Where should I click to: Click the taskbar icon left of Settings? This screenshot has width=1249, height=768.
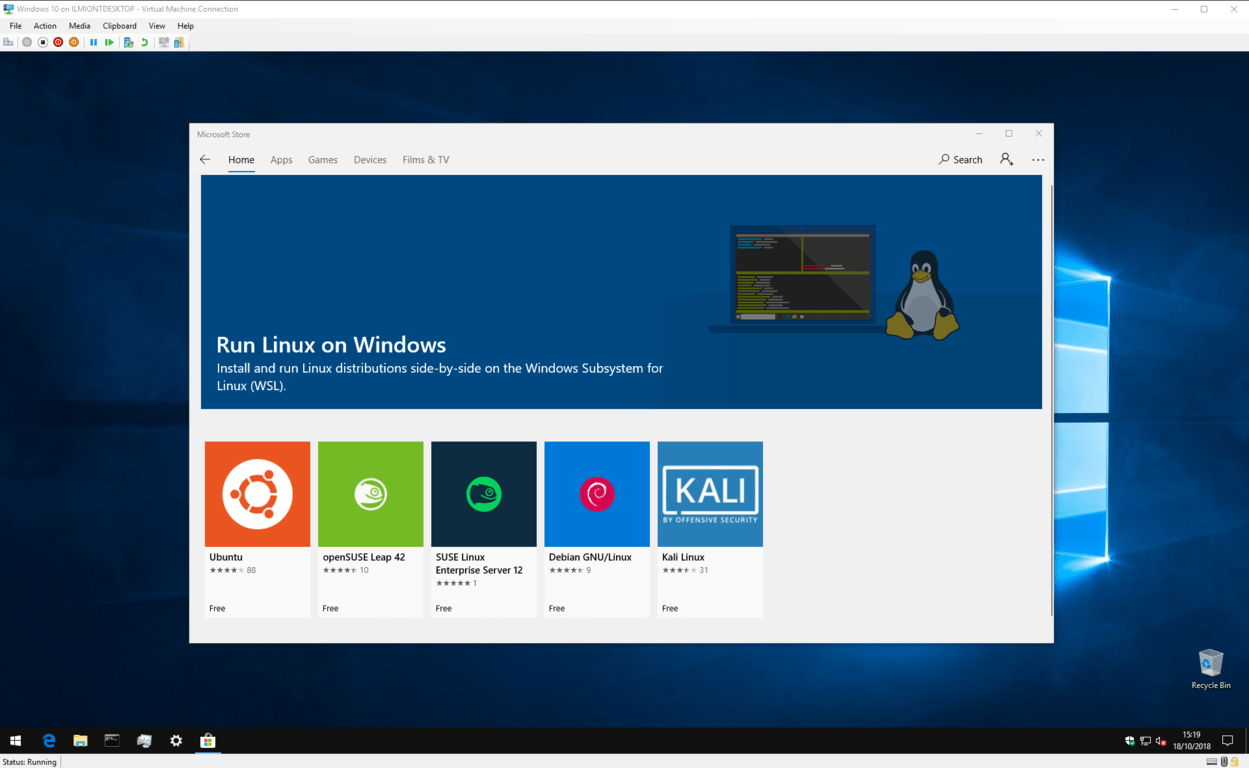[144, 741]
